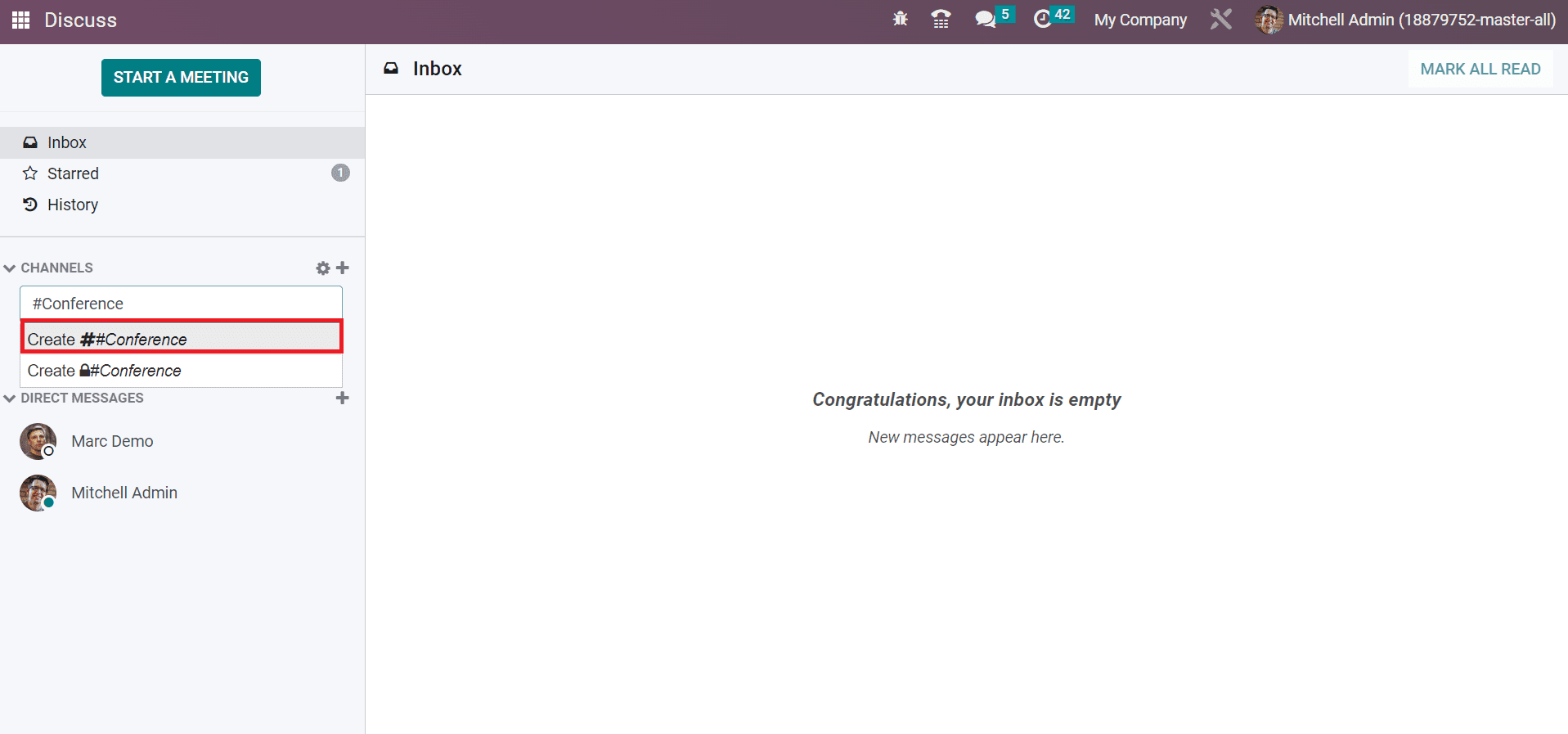Choose Create private locked #Conference option
This screenshot has width=1568, height=734.
tap(182, 371)
